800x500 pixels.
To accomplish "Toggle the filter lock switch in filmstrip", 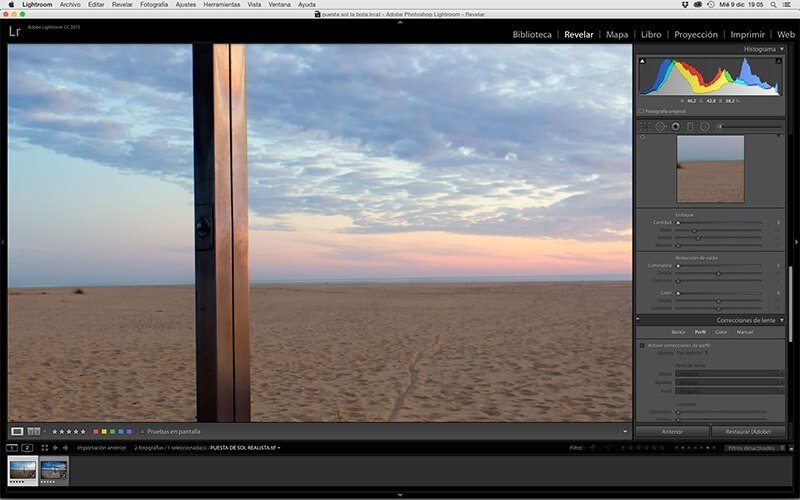I will coord(791,448).
